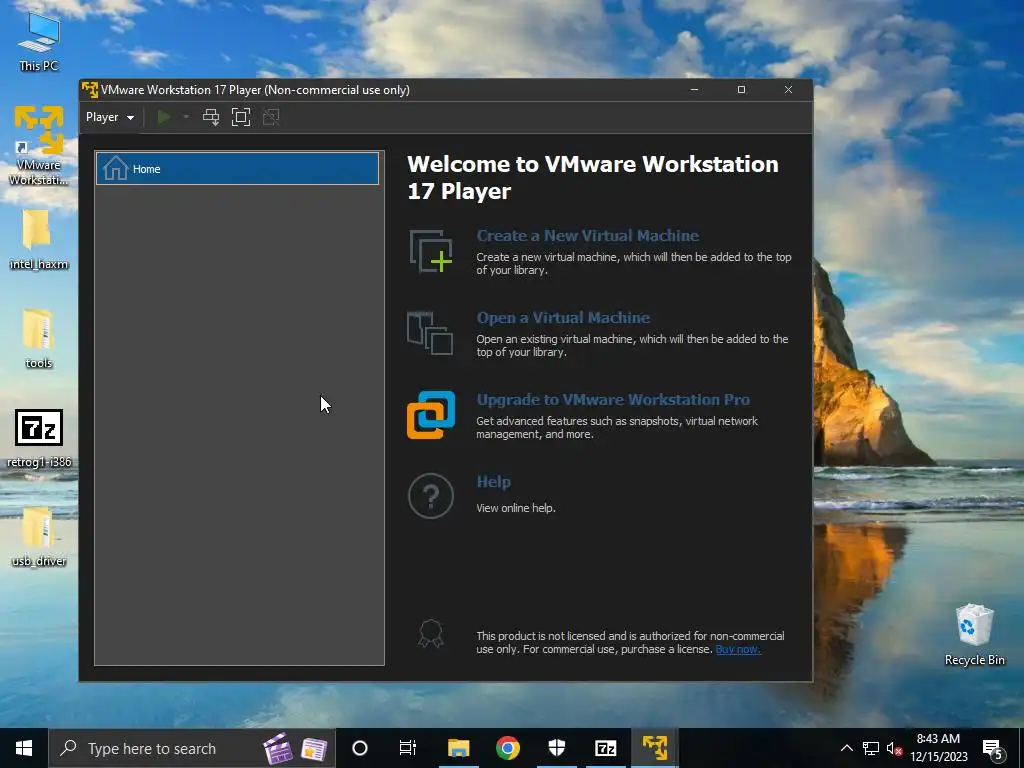
Task: Click the Buy now link
Action: pos(738,649)
